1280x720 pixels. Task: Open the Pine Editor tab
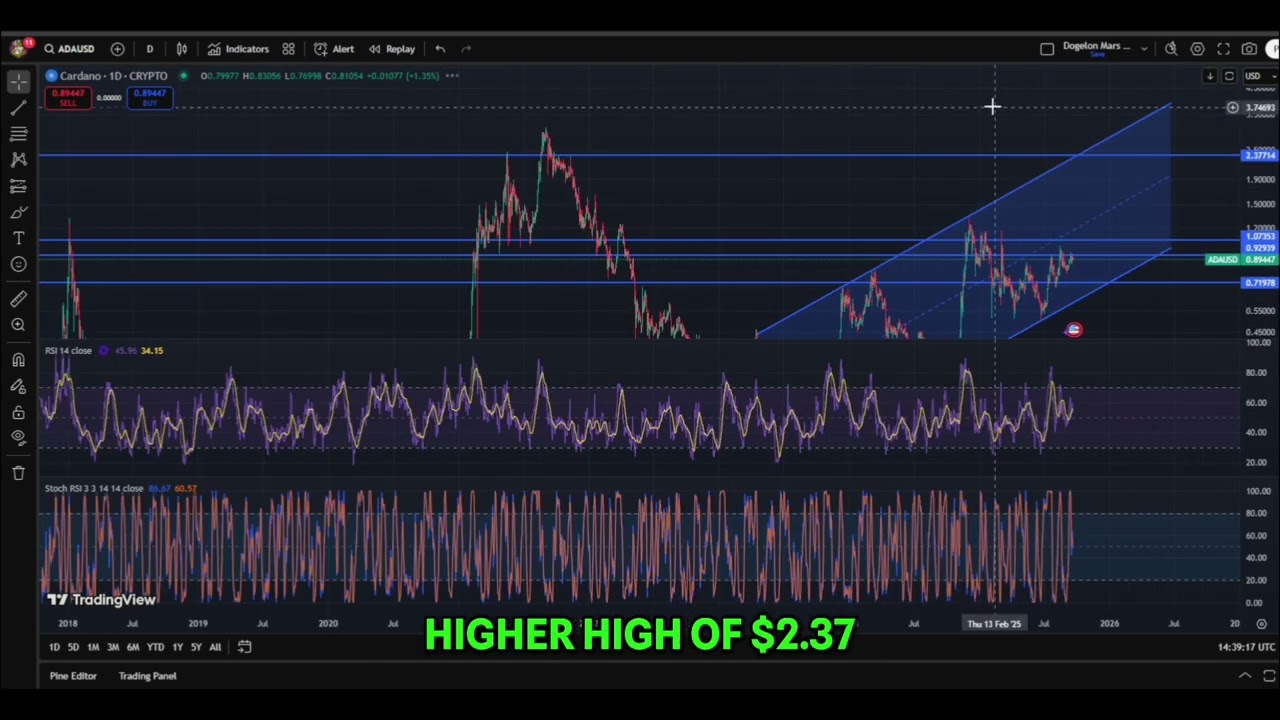(74, 676)
